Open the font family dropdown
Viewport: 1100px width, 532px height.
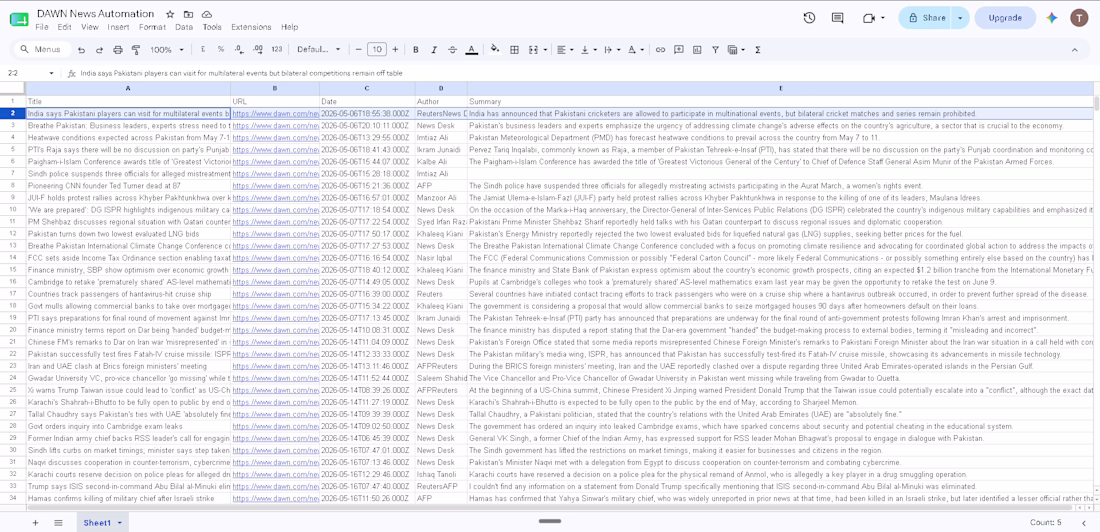(318, 50)
